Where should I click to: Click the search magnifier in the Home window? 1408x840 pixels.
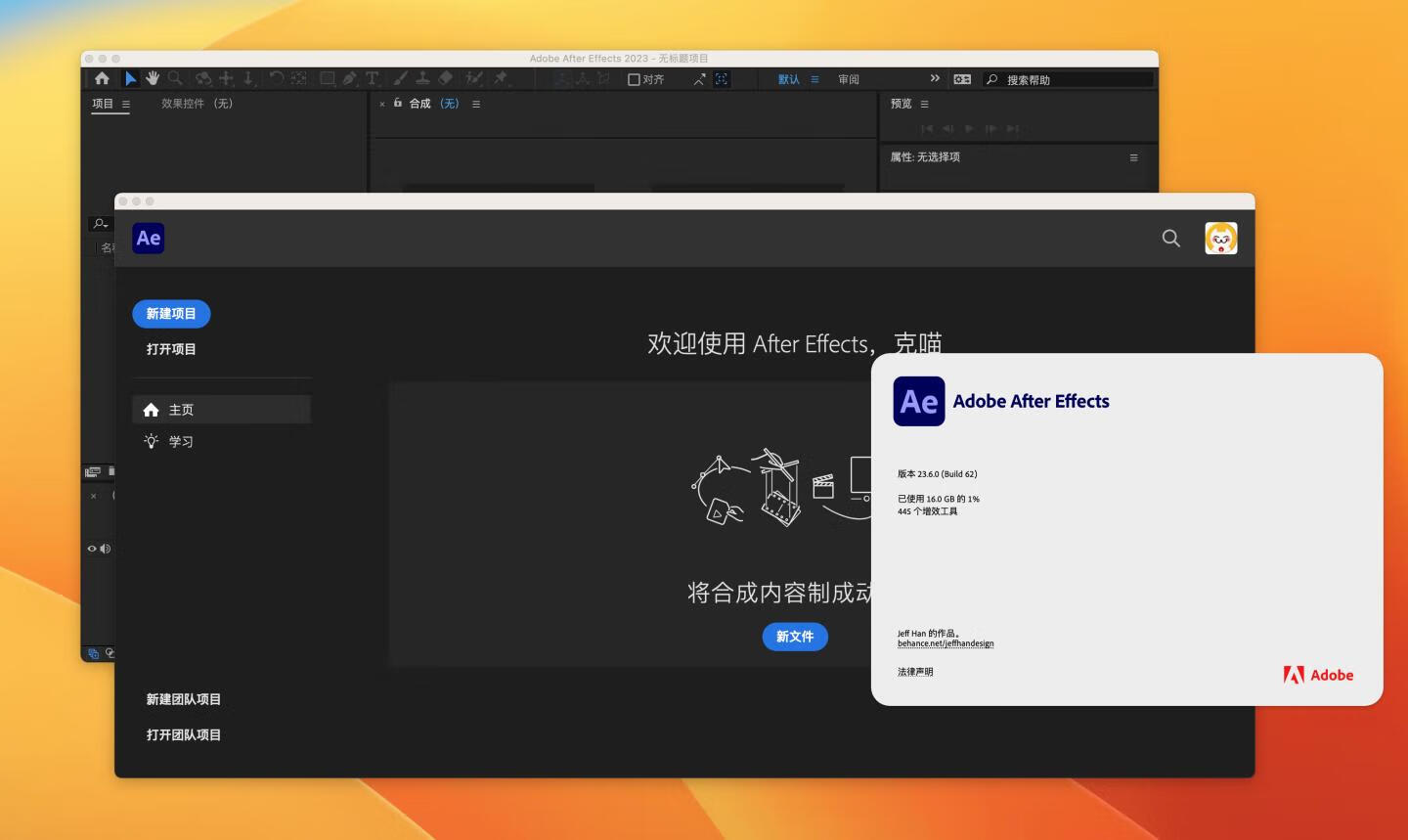click(x=1170, y=238)
